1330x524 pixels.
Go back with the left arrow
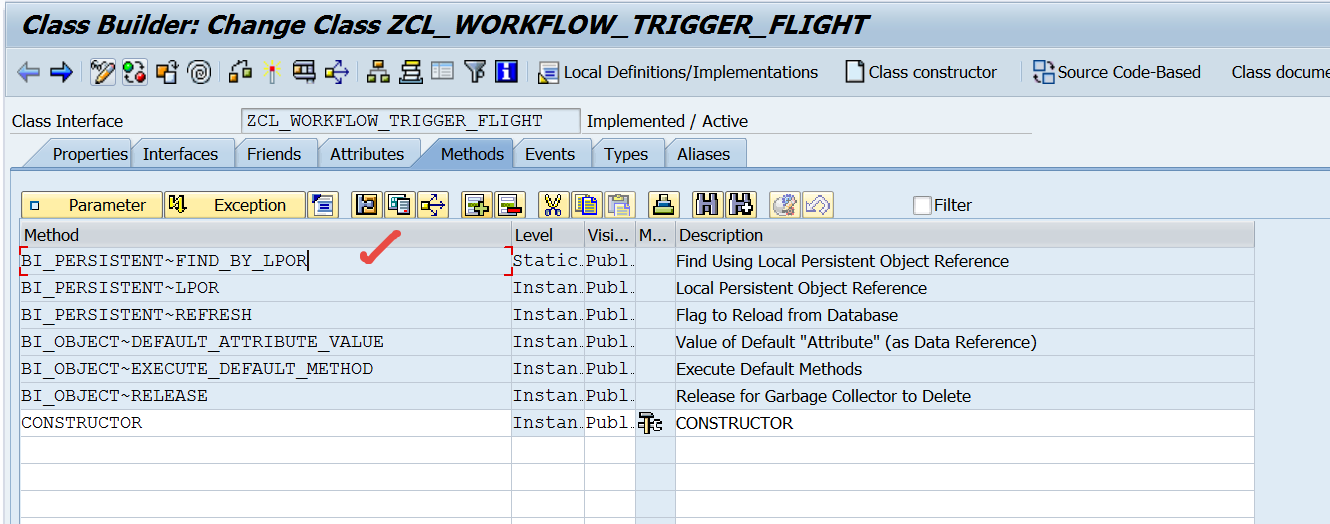click(29, 72)
